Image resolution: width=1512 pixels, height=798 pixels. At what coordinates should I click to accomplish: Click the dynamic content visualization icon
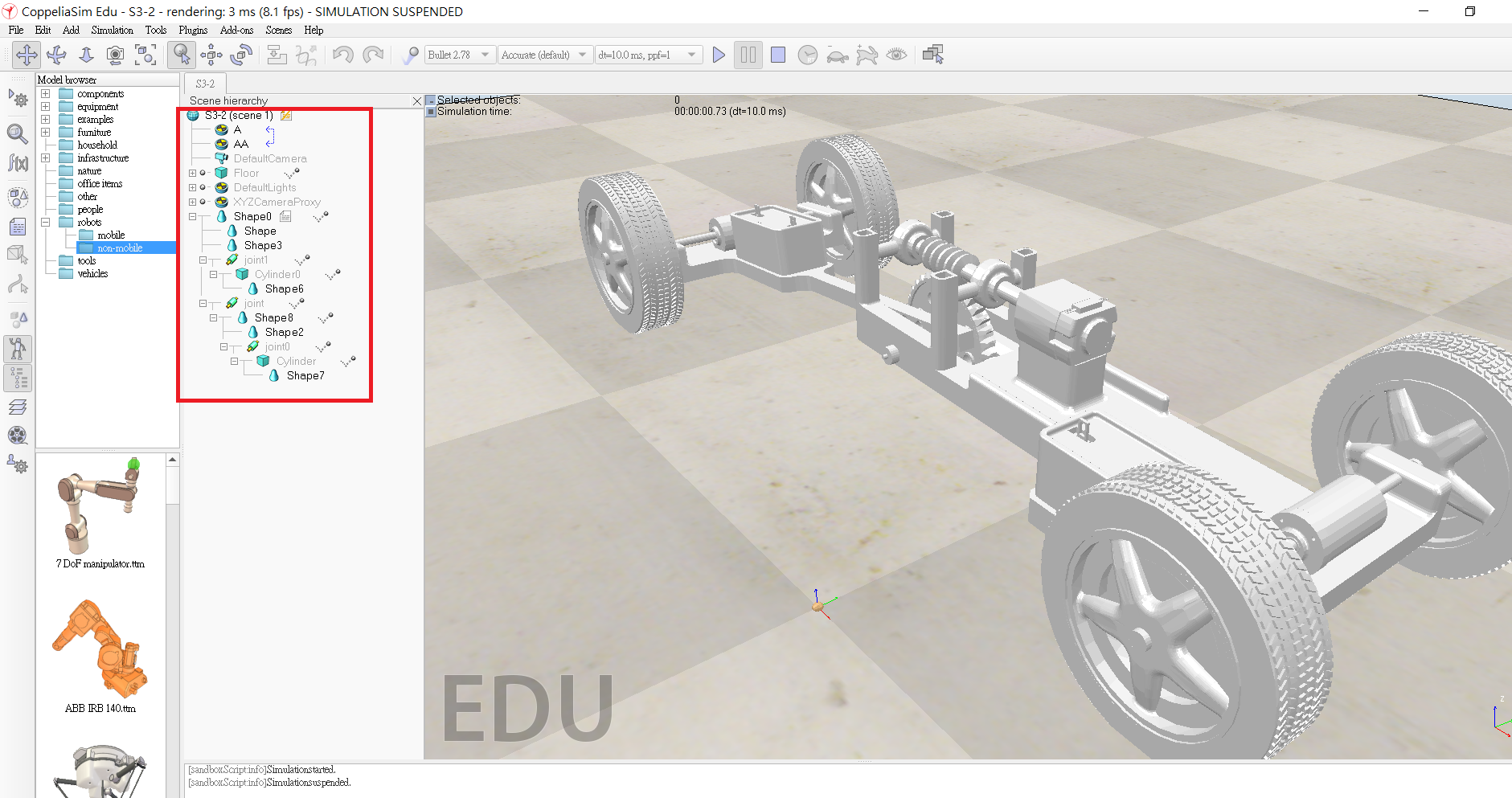[x=410, y=55]
